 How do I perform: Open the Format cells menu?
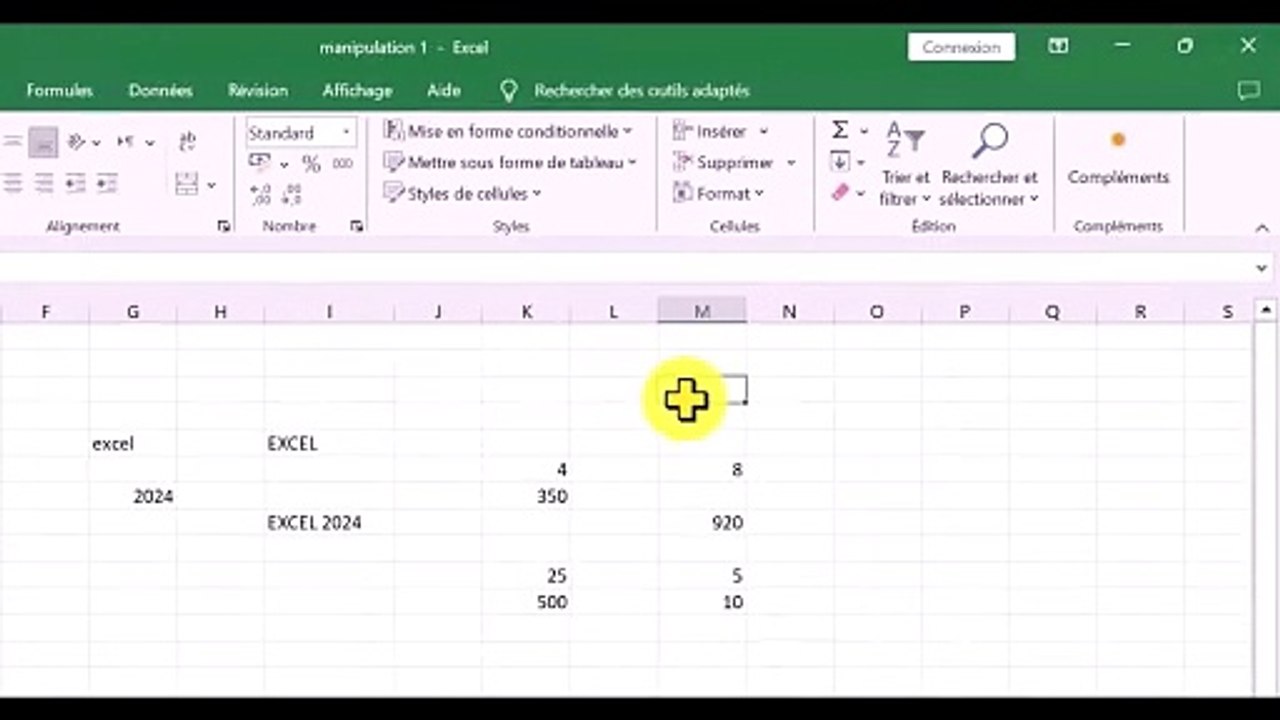pyautogui.click(x=719, y=193)
